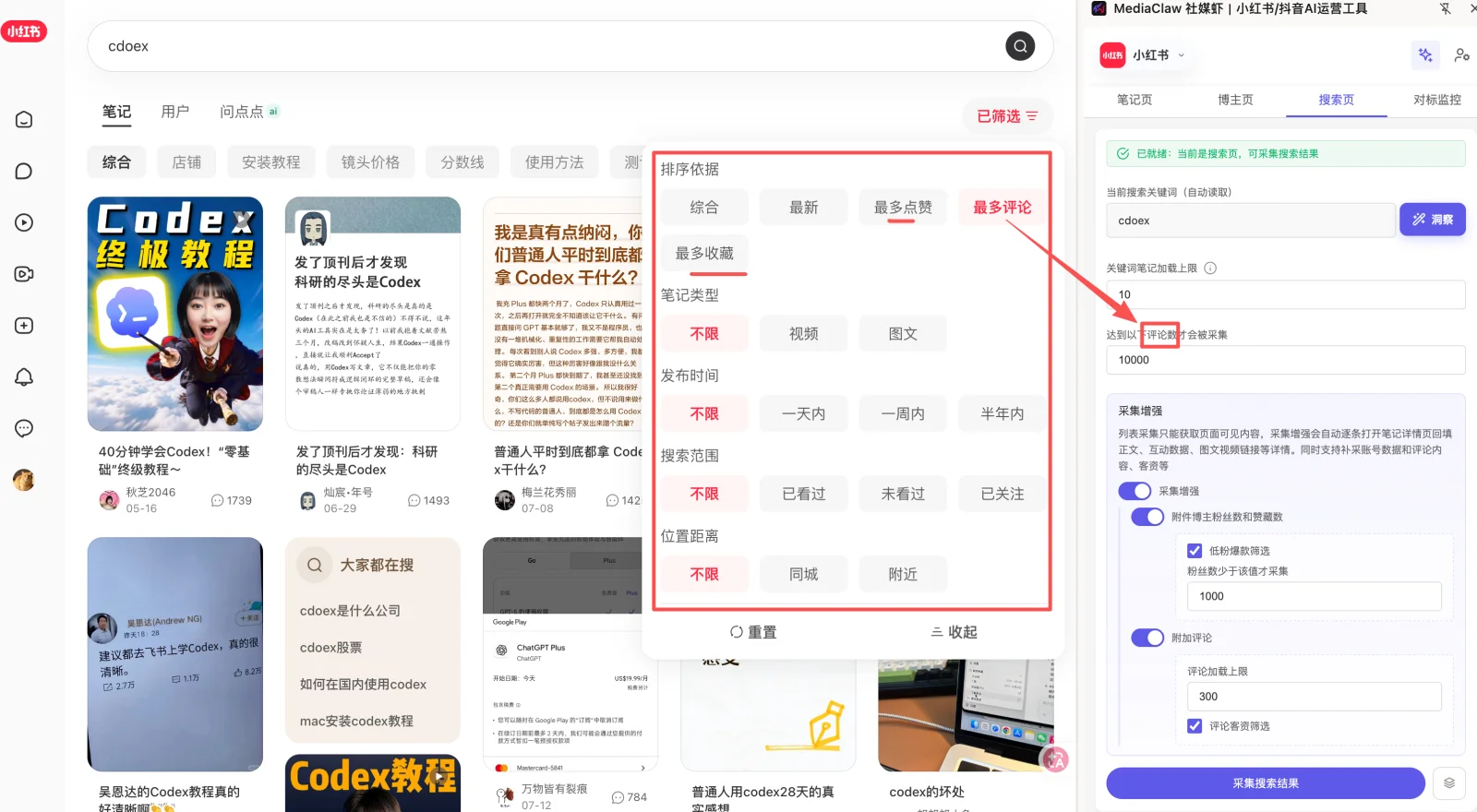
Task: Click the comment icon showing 1739
Action: (218, 500)
